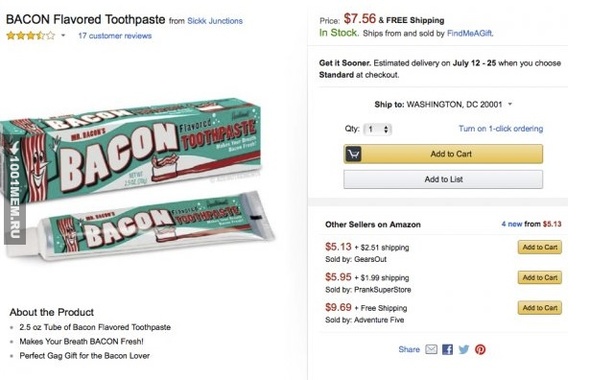The width and height of the screenshot is (590, 380).
Task: Visit the Sickk Junctions brand link
Action: 215,21
